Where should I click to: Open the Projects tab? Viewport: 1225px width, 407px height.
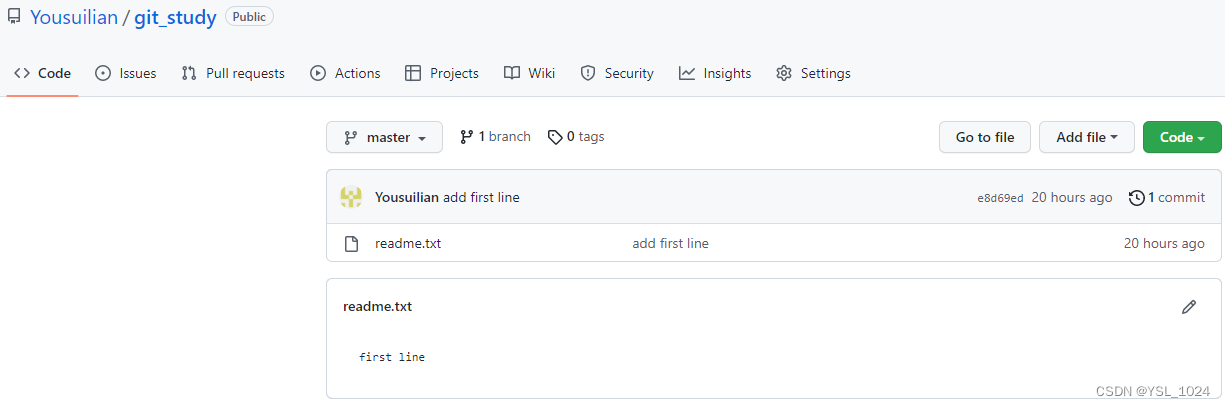point(441,73)
